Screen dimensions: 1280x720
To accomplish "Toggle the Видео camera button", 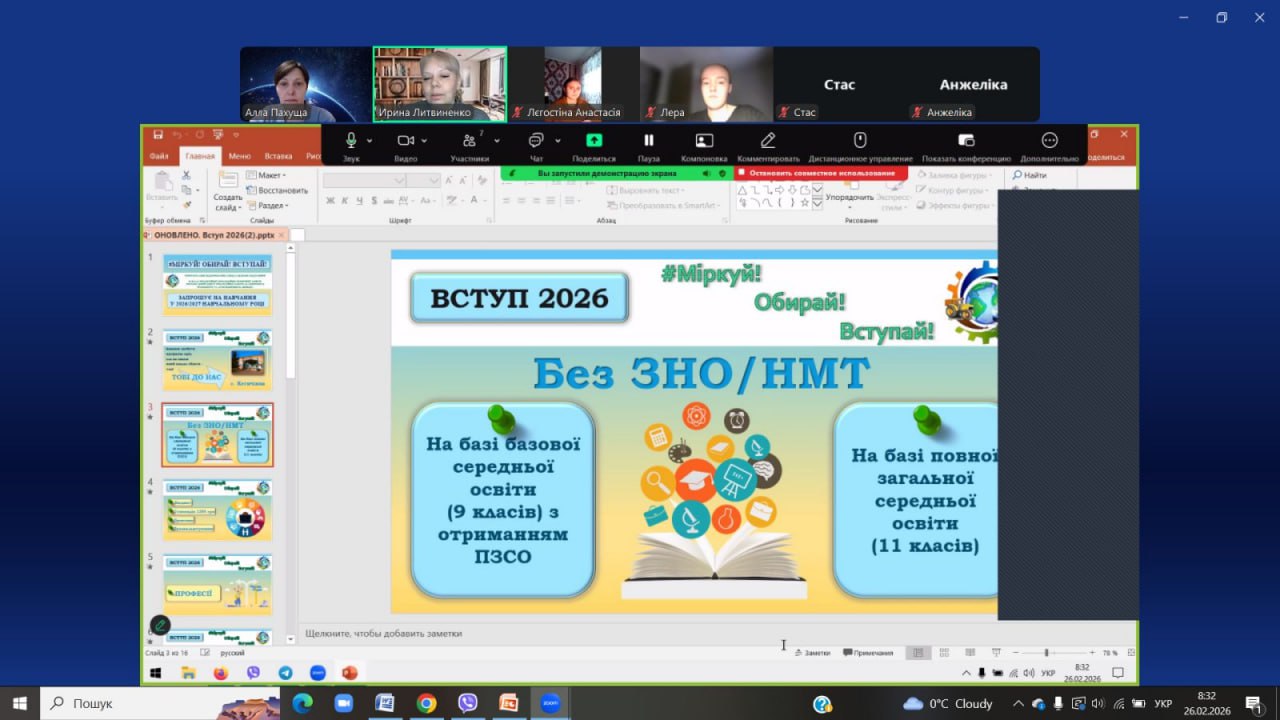I will 405,141.
